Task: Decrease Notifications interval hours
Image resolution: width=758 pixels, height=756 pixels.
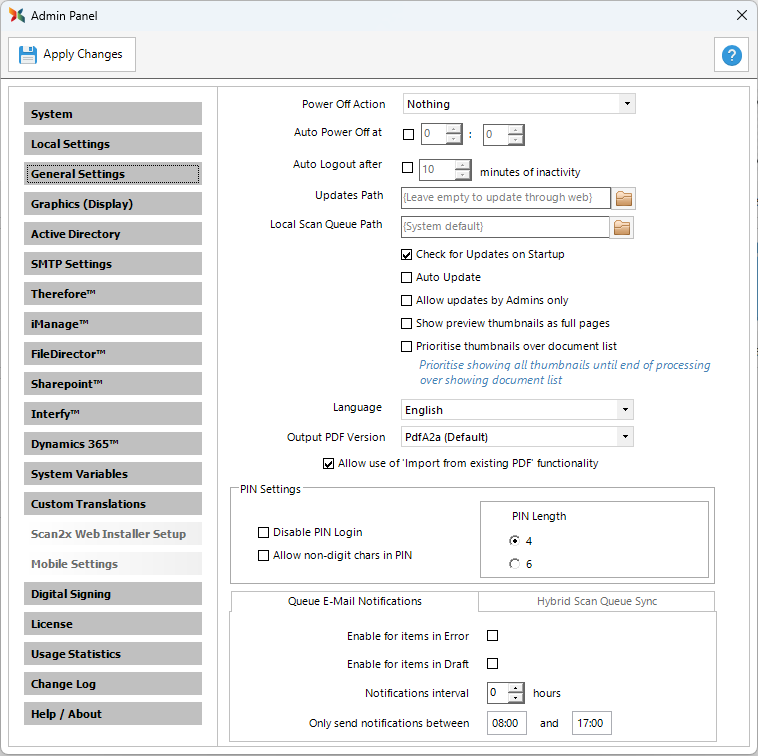Action: tap(516, 698)
